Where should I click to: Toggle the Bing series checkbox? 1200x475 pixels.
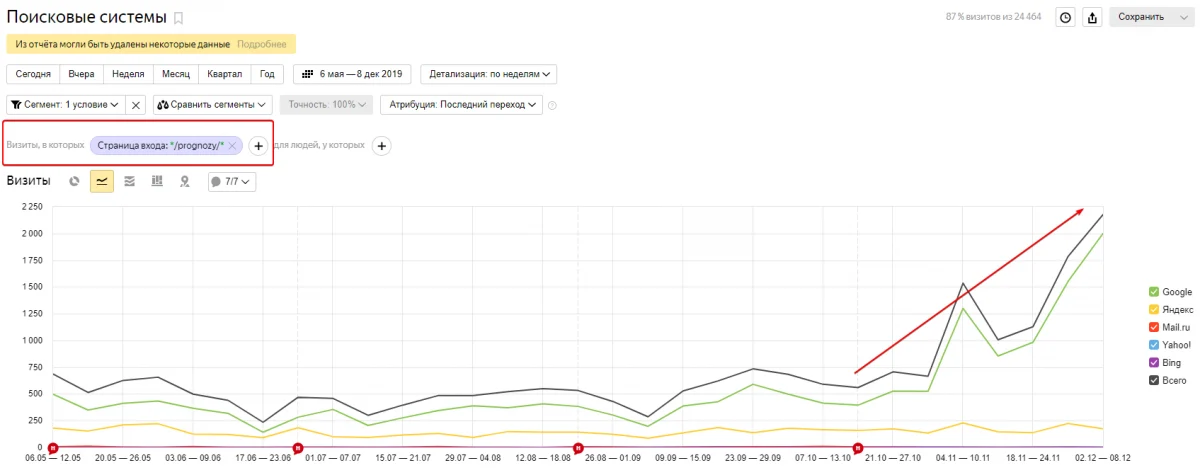1154,362
